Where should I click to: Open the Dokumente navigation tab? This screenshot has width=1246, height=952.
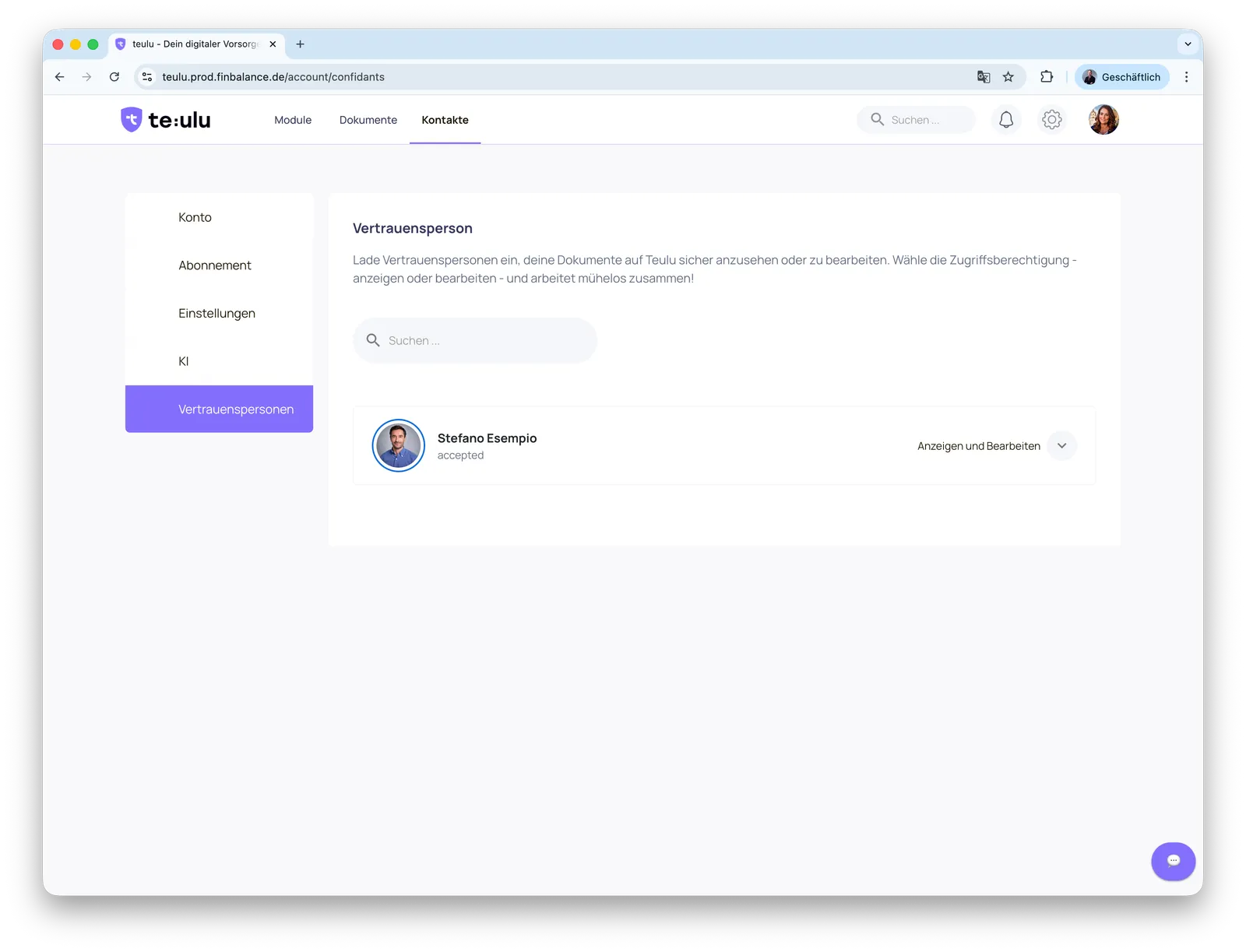(x=368, y=120)
